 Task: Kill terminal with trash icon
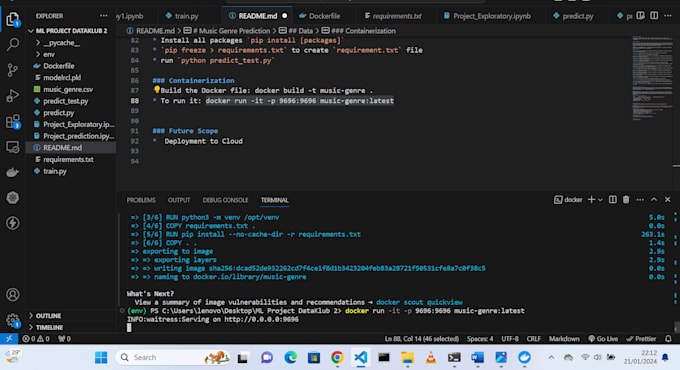(626, 200)
